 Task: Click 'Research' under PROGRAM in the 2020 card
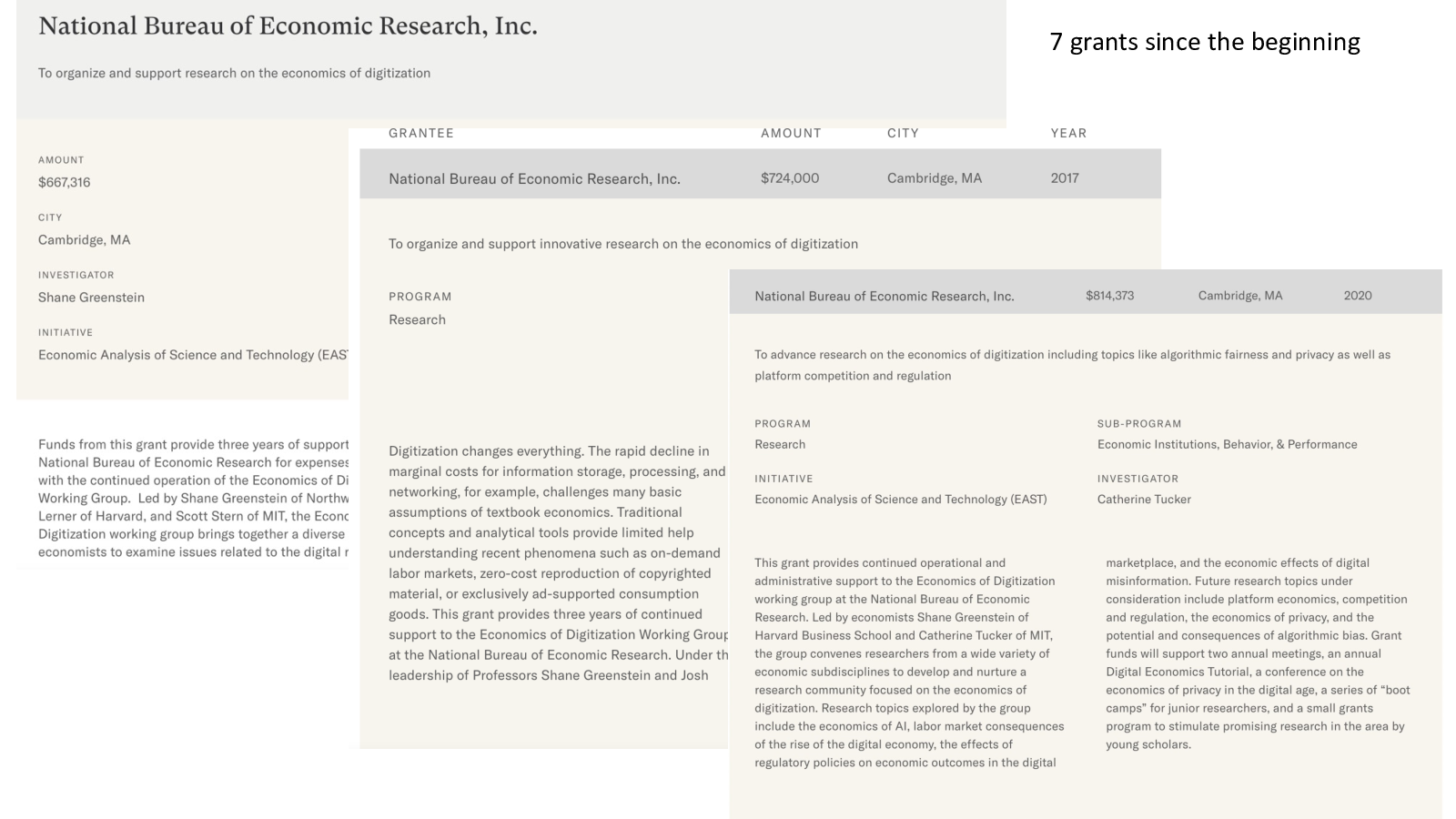coord(780,445)
